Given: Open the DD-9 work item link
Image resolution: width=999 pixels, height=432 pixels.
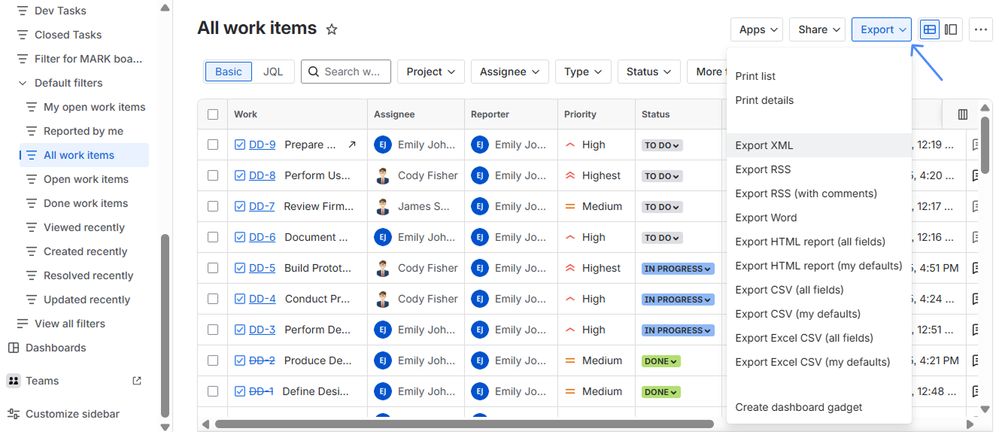Looking at the screenshot, I should [262, 145].
